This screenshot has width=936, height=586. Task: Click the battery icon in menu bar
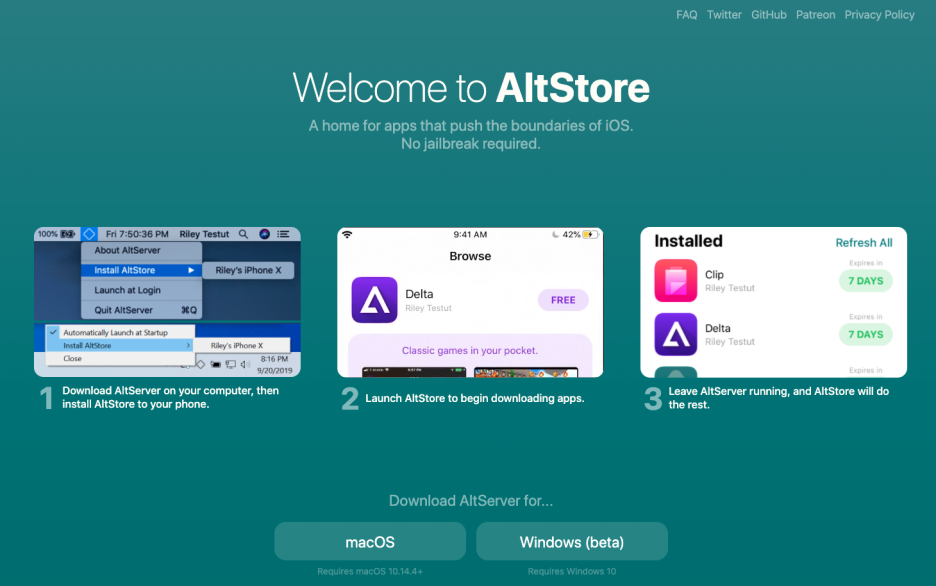coord(67,234)
